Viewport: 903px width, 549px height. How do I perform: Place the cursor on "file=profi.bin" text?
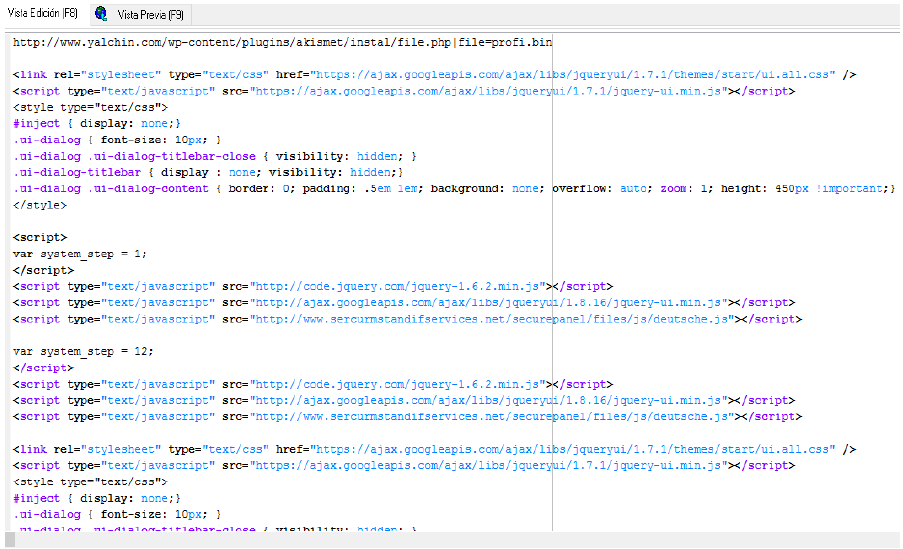[505, 42]
